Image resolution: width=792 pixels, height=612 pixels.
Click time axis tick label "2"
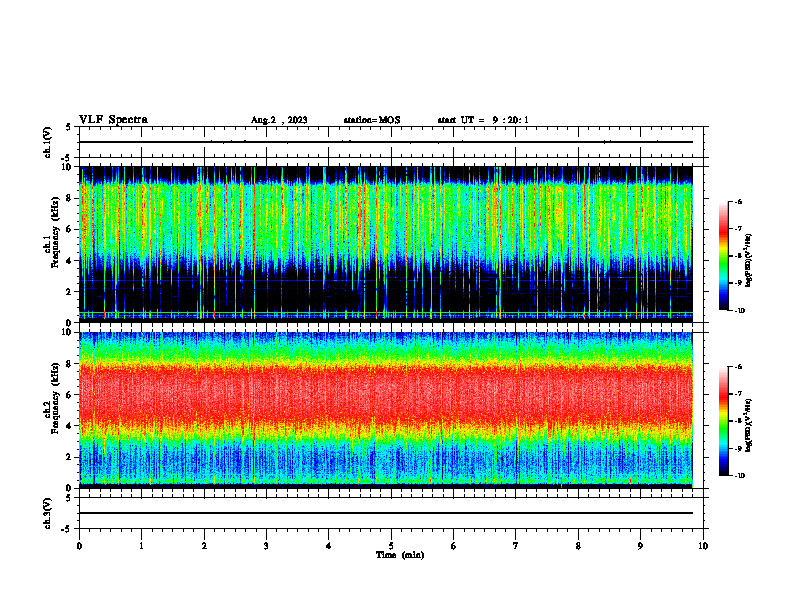[x=204, y=546]
